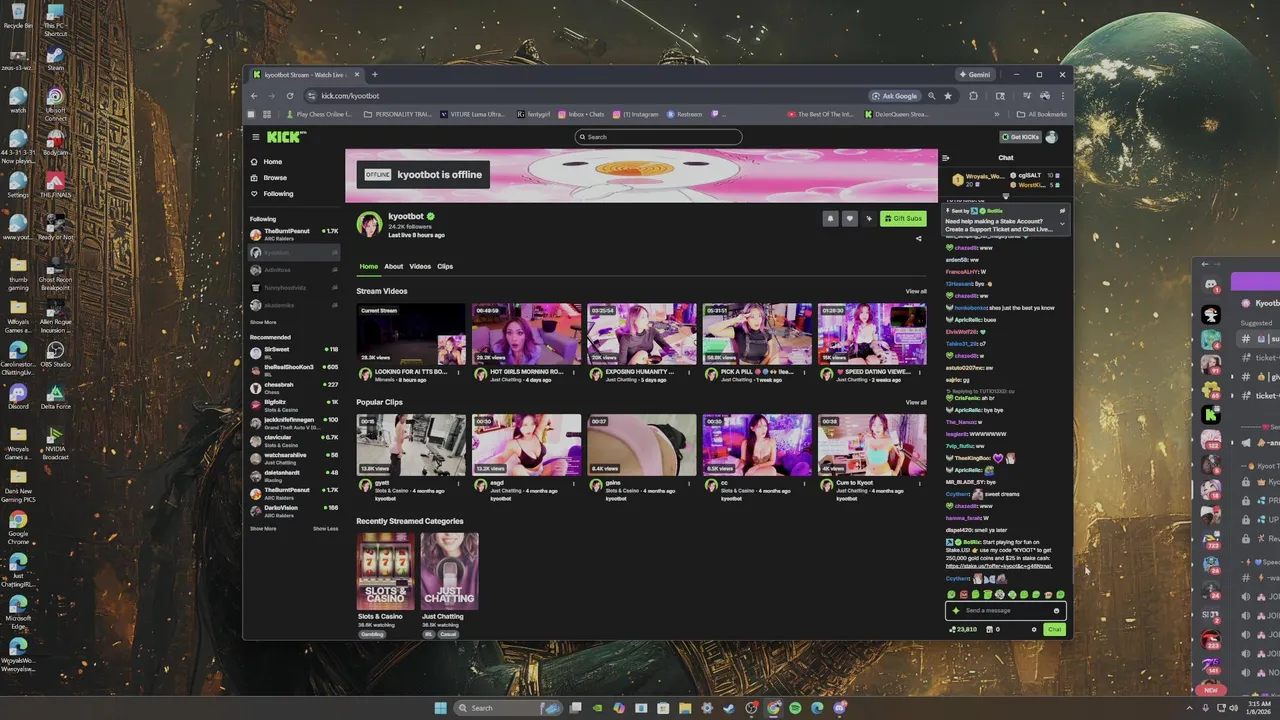This screenshot has height=720, width=1280.
Task: Expand the chat leaderboard down arrow
Action: click(x=1006, y=196)
